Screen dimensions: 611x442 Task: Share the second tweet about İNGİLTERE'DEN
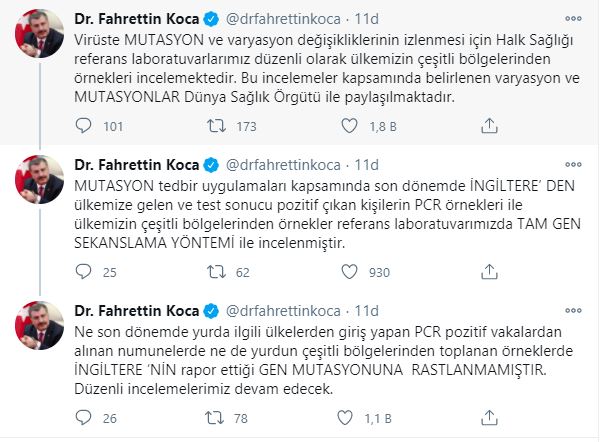pyautogui.click(x=489, y=272)
